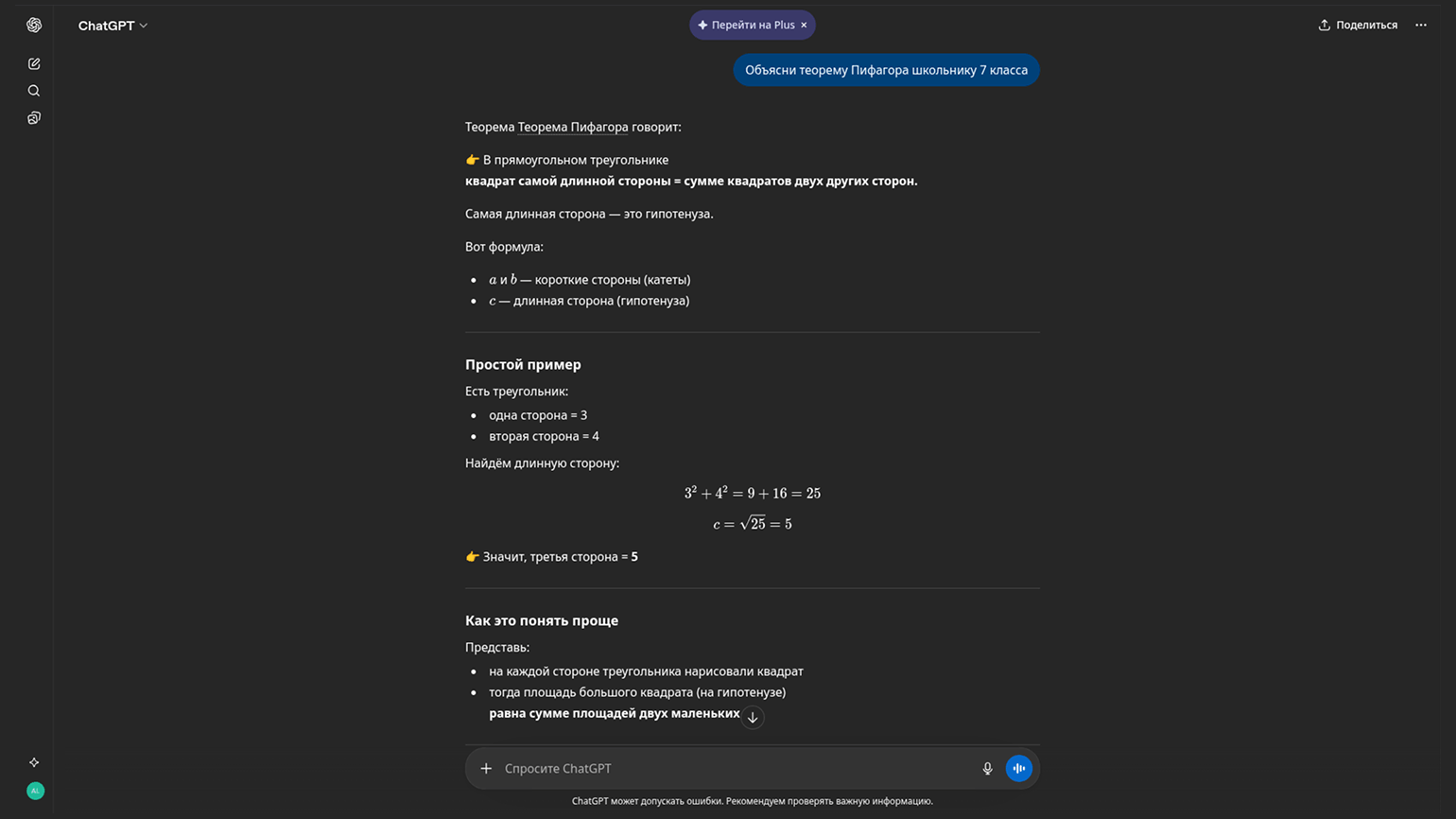Start voice mode with the blue button
The width and height of the screenshot is (1456, 819).
tap(1018, 769)
